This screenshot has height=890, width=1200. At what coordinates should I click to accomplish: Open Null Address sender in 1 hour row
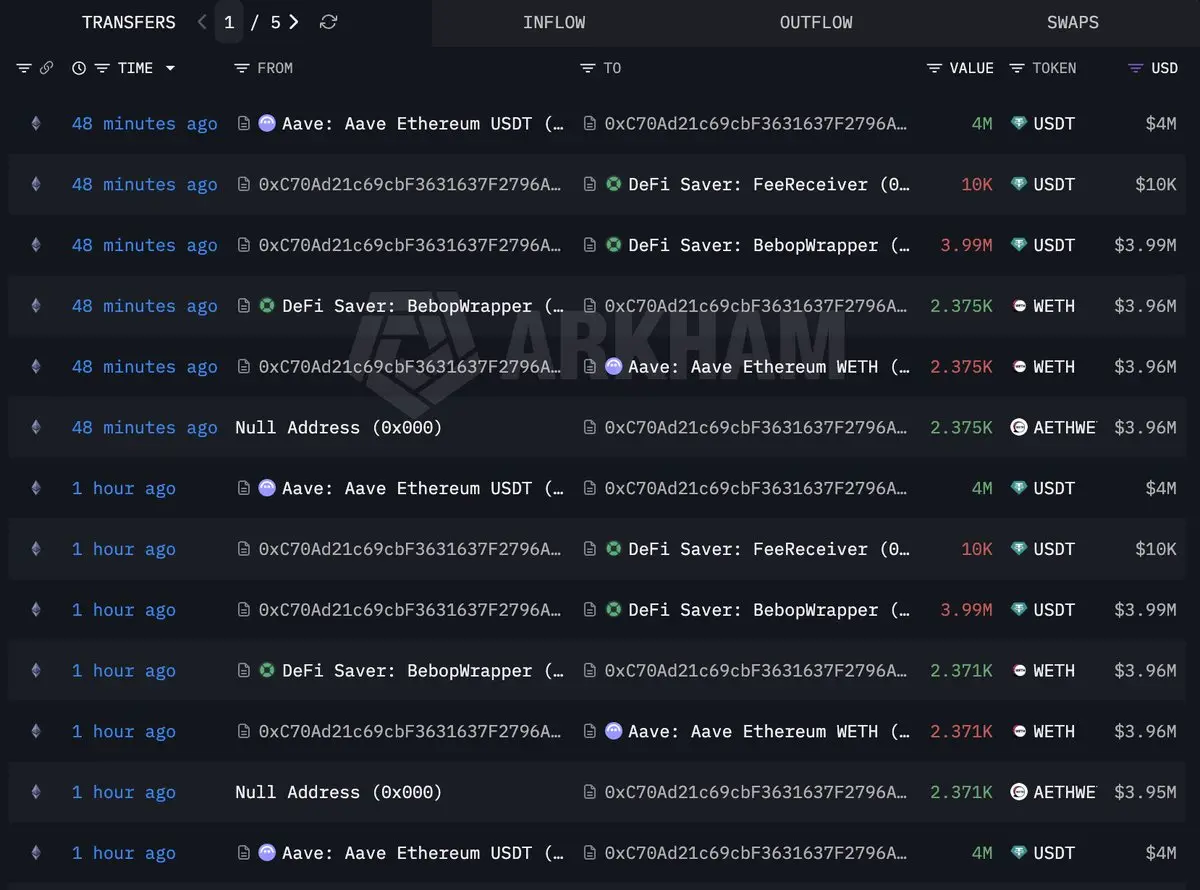point(338,793)
